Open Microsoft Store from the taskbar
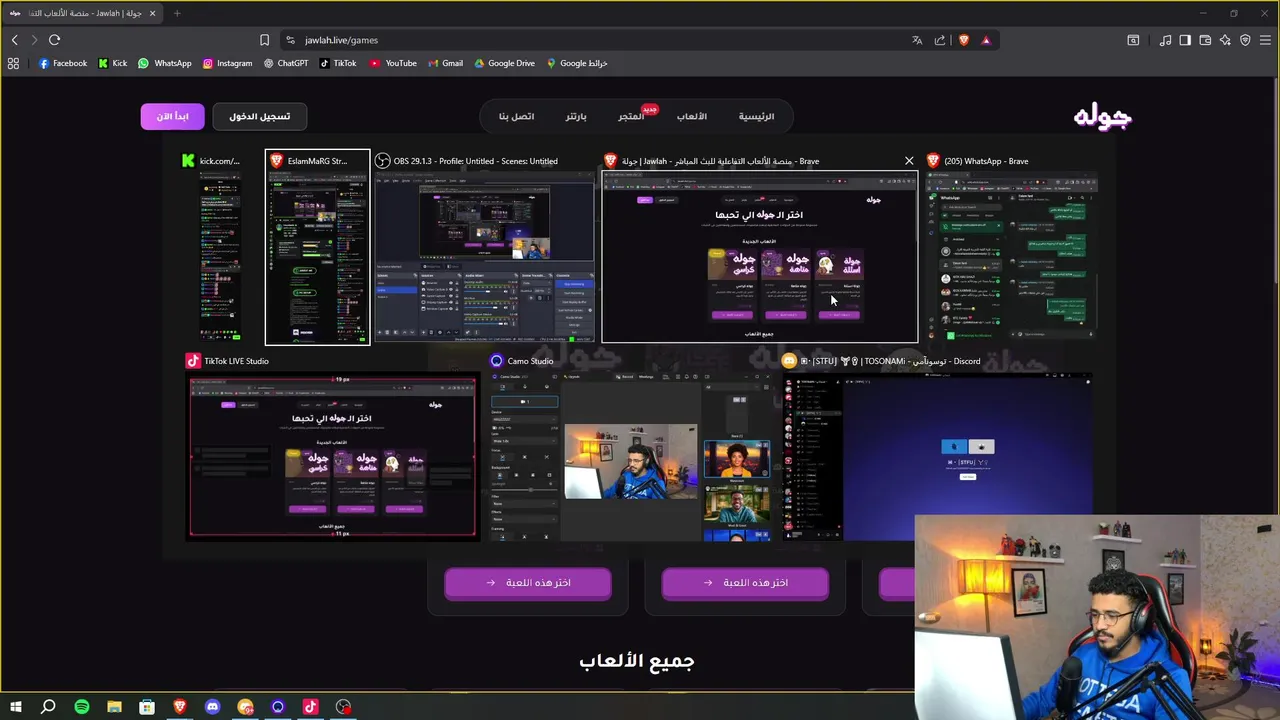Image resolution: width=1280 pixels, height=720 pixels. click(147, 707)
